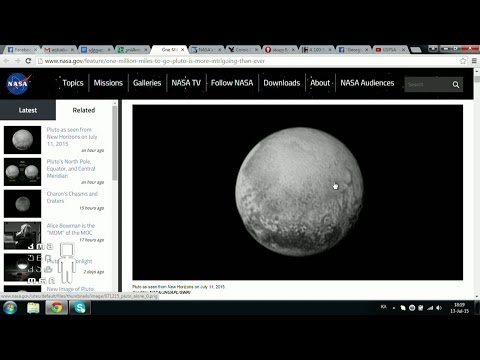Click the two-Plutos North Pole thumbnail

(22, 172)
